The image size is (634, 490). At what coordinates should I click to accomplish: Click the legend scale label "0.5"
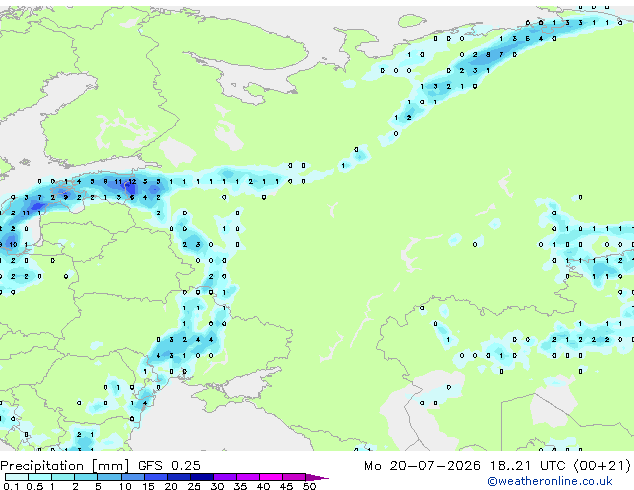click(34, 486)
